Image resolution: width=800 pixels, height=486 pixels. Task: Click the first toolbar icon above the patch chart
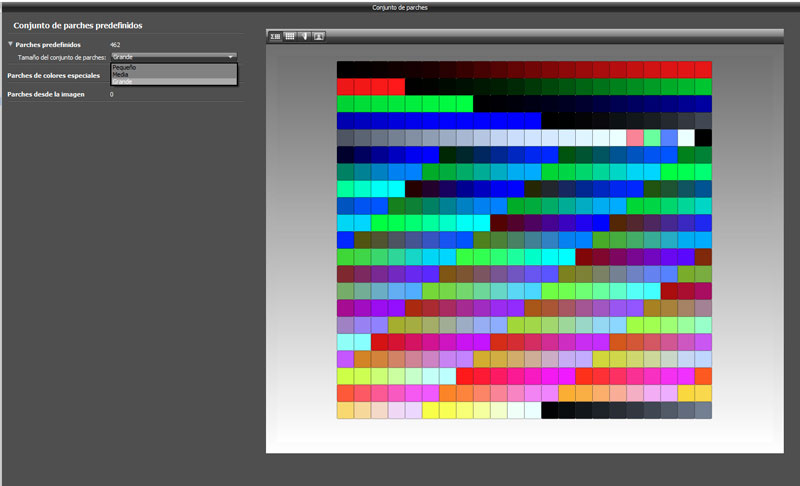275,35
